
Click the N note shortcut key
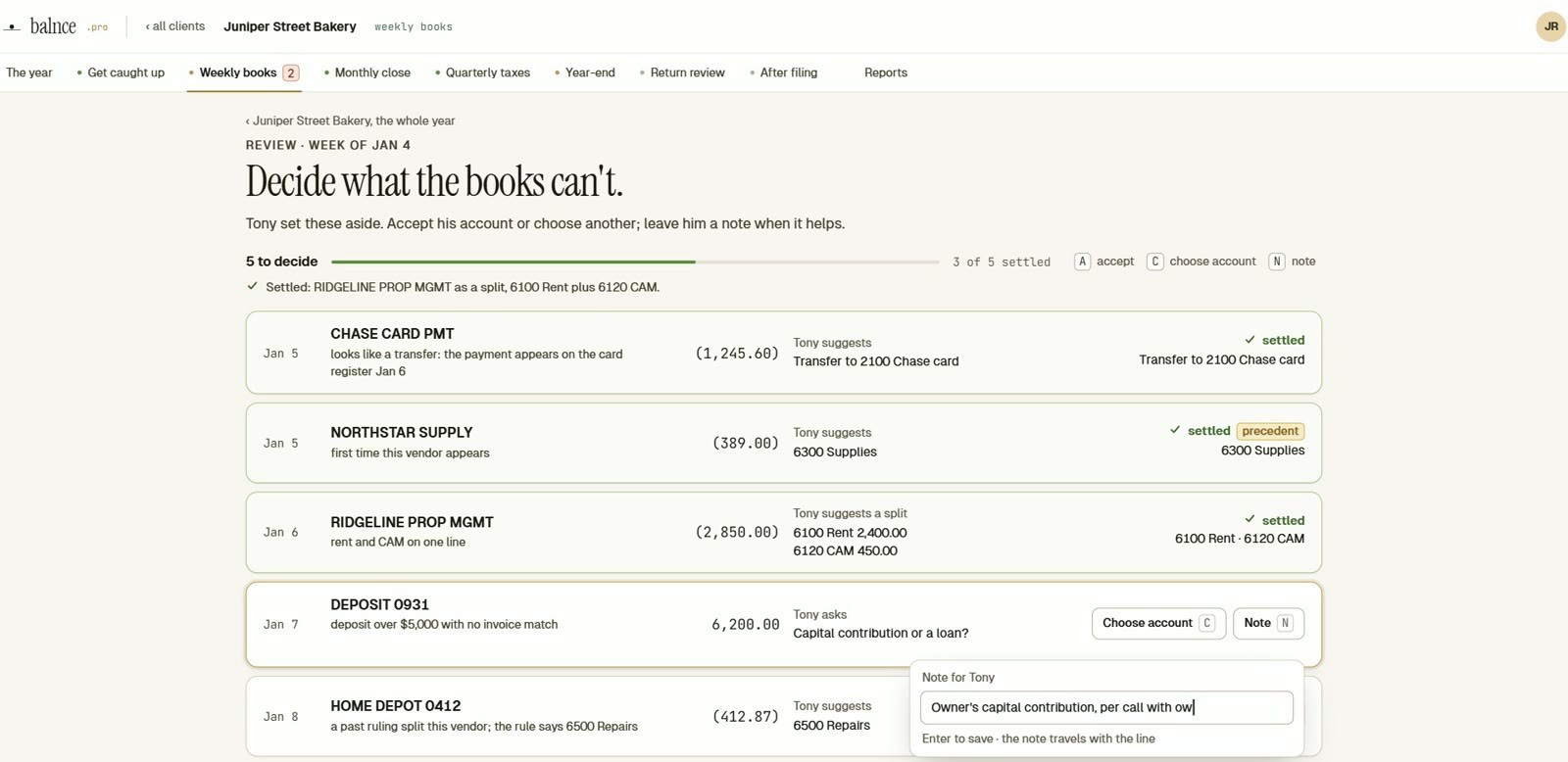click(x=1277, y=262)
